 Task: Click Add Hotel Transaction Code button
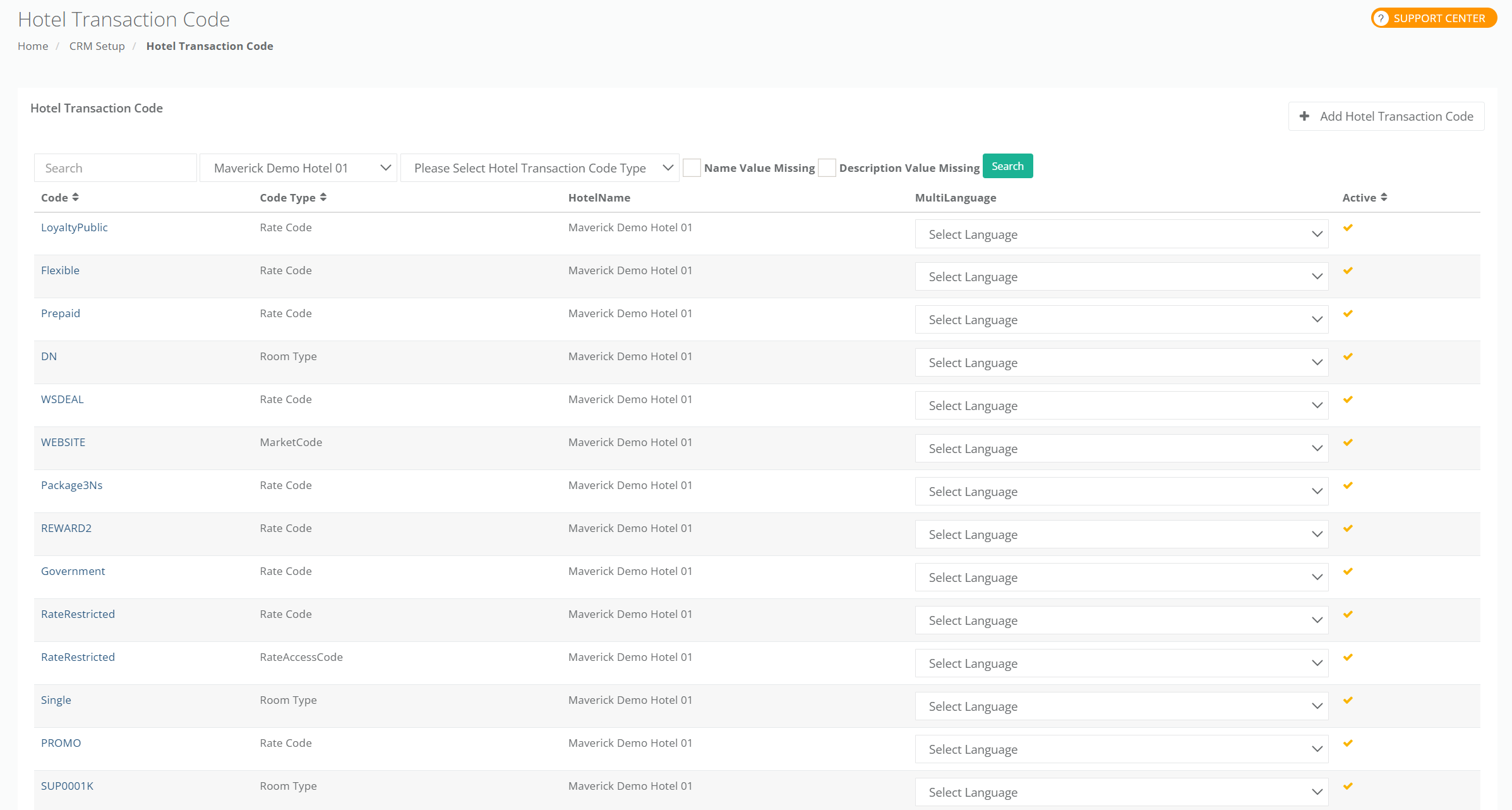[x=1386, y=116]
